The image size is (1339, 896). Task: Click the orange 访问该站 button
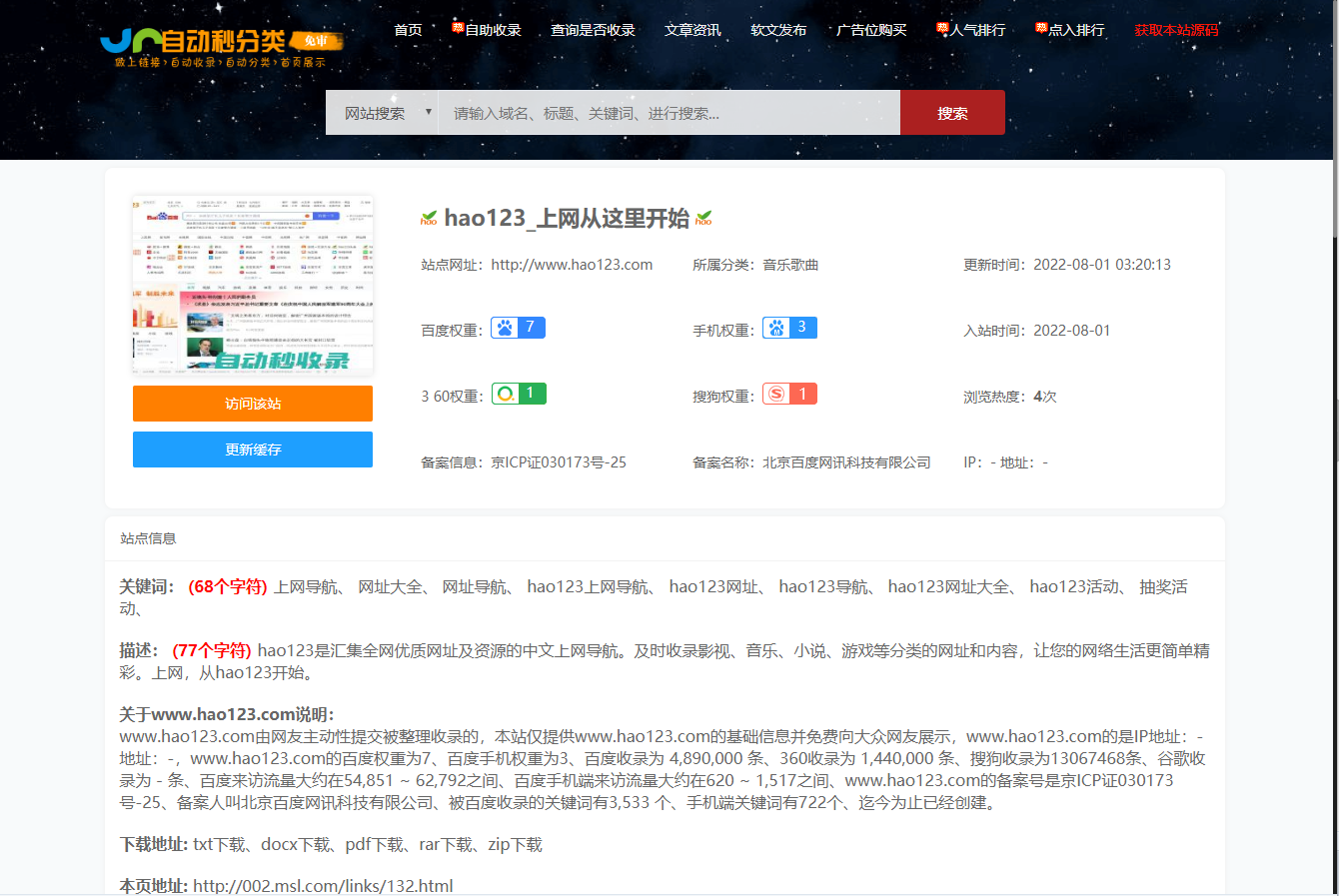tap(253, 404)
